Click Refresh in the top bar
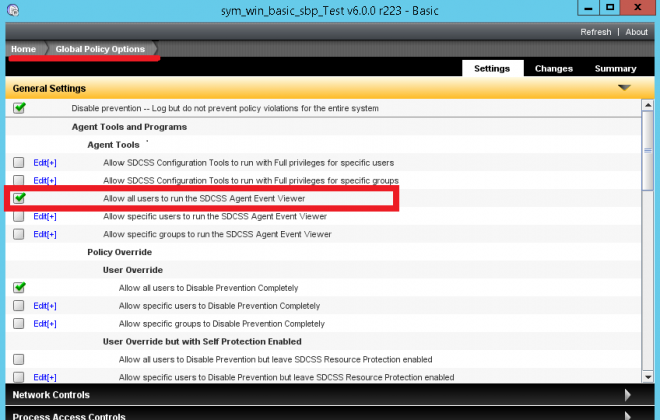The height and width of the screenshot is (420, 660). (x=596, y=32)
